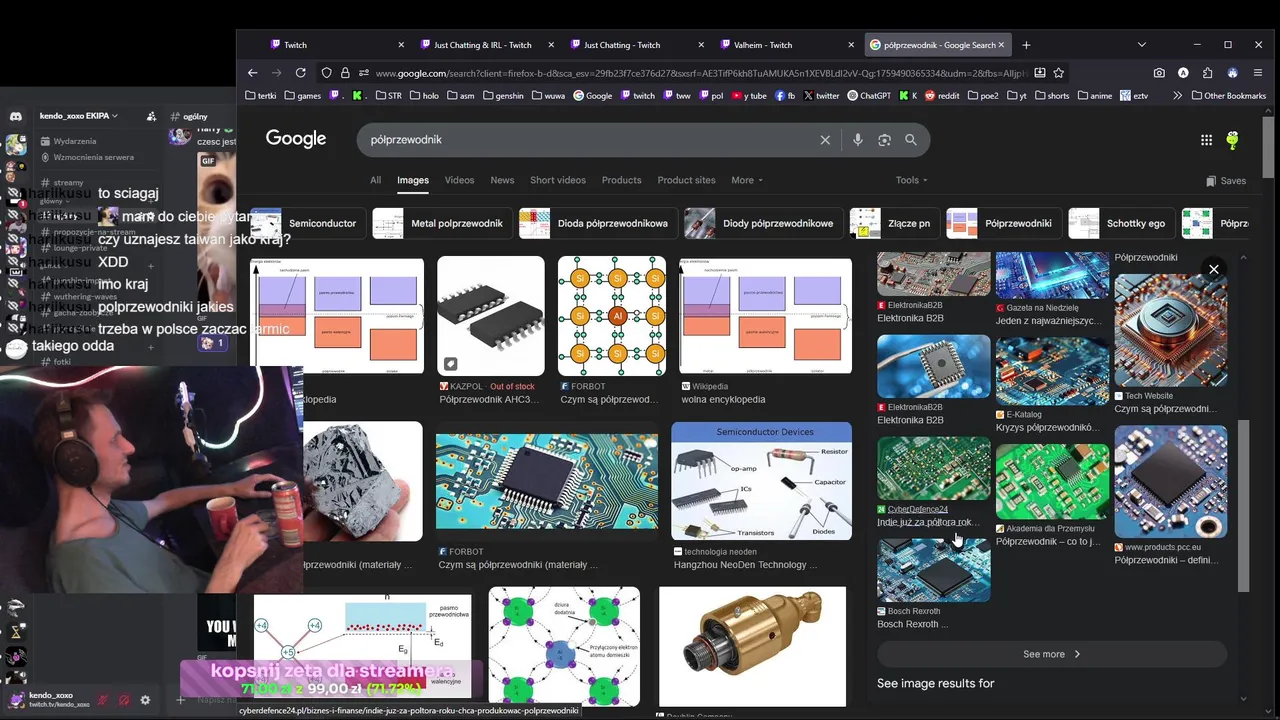
Task: Switch to the Products tab
Action: tap(621, 180)
